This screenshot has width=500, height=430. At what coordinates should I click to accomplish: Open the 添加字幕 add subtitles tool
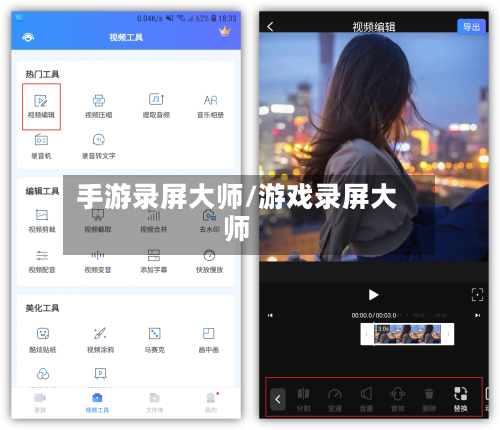tap(154, 262)
